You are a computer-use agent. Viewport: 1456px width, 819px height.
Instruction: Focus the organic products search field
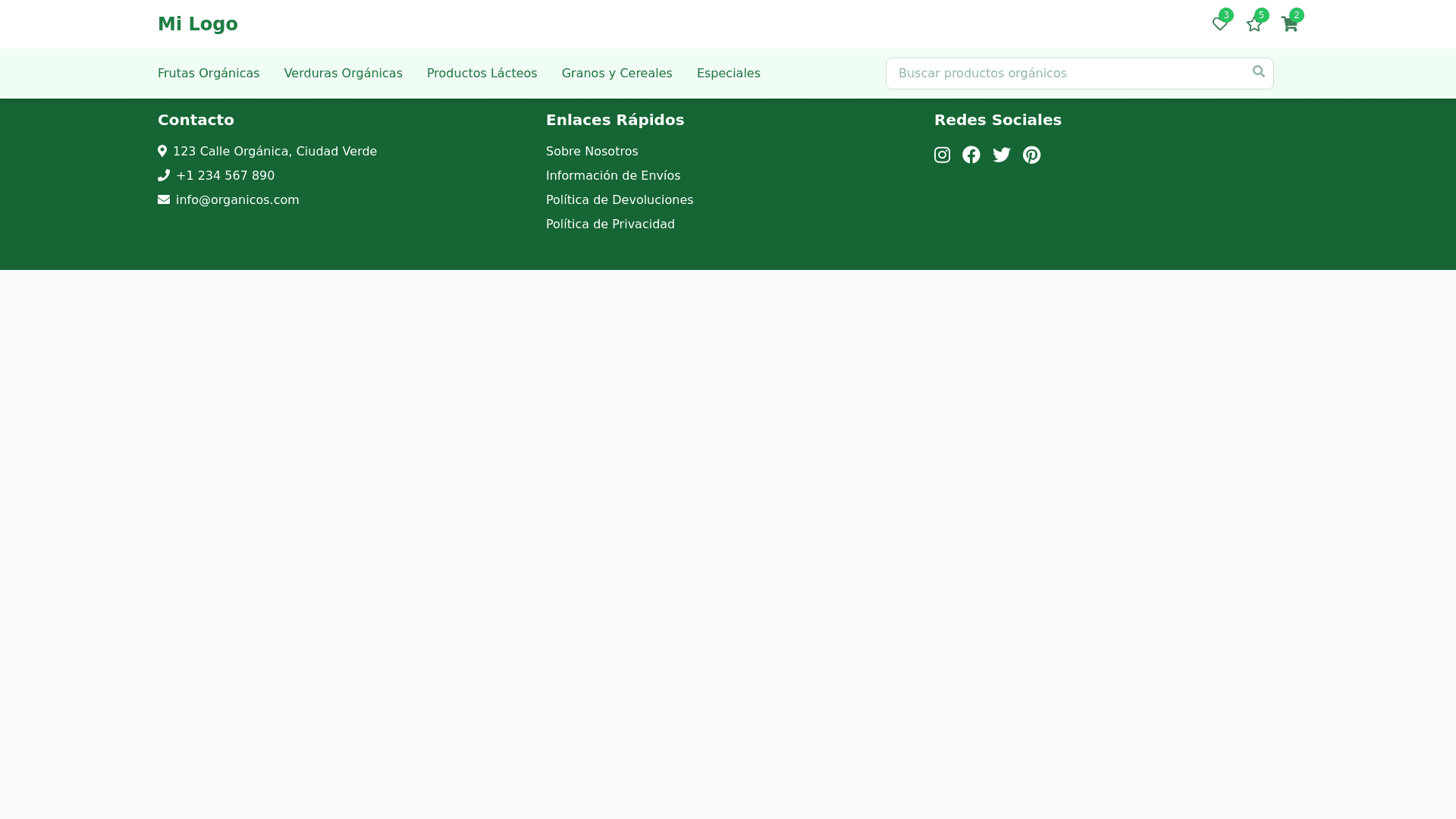1065,74
